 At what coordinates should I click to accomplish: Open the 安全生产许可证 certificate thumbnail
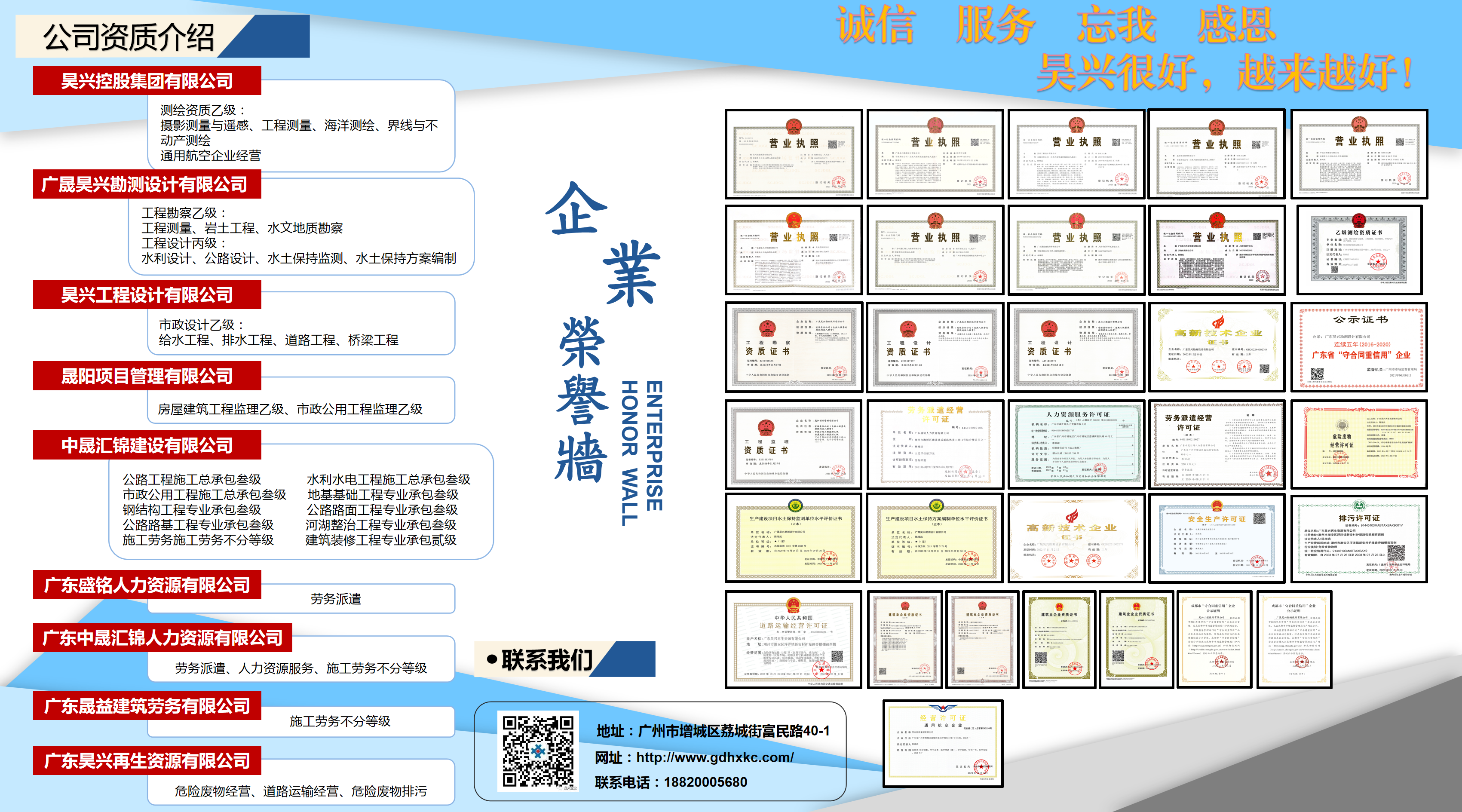coord(1216,539)
